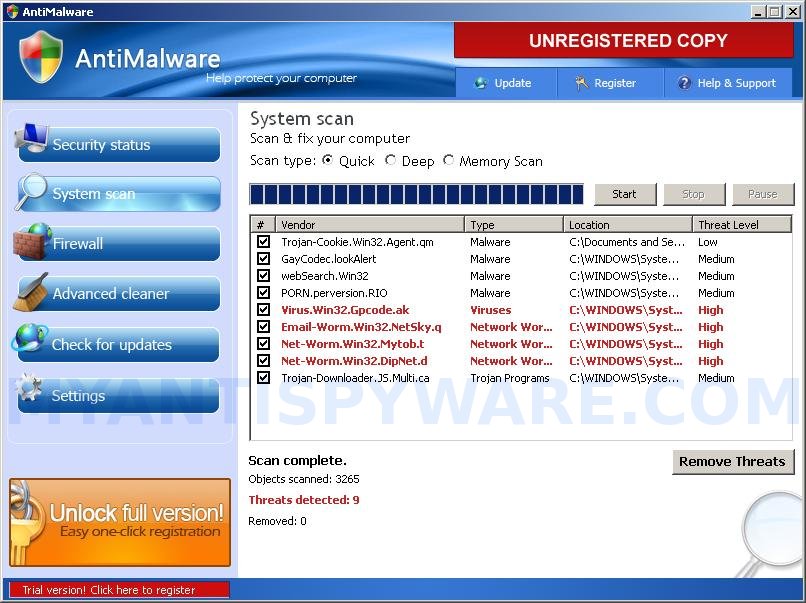806x603 pixels.
Task: Click Unlock full version banner
Action: point(120,522)
